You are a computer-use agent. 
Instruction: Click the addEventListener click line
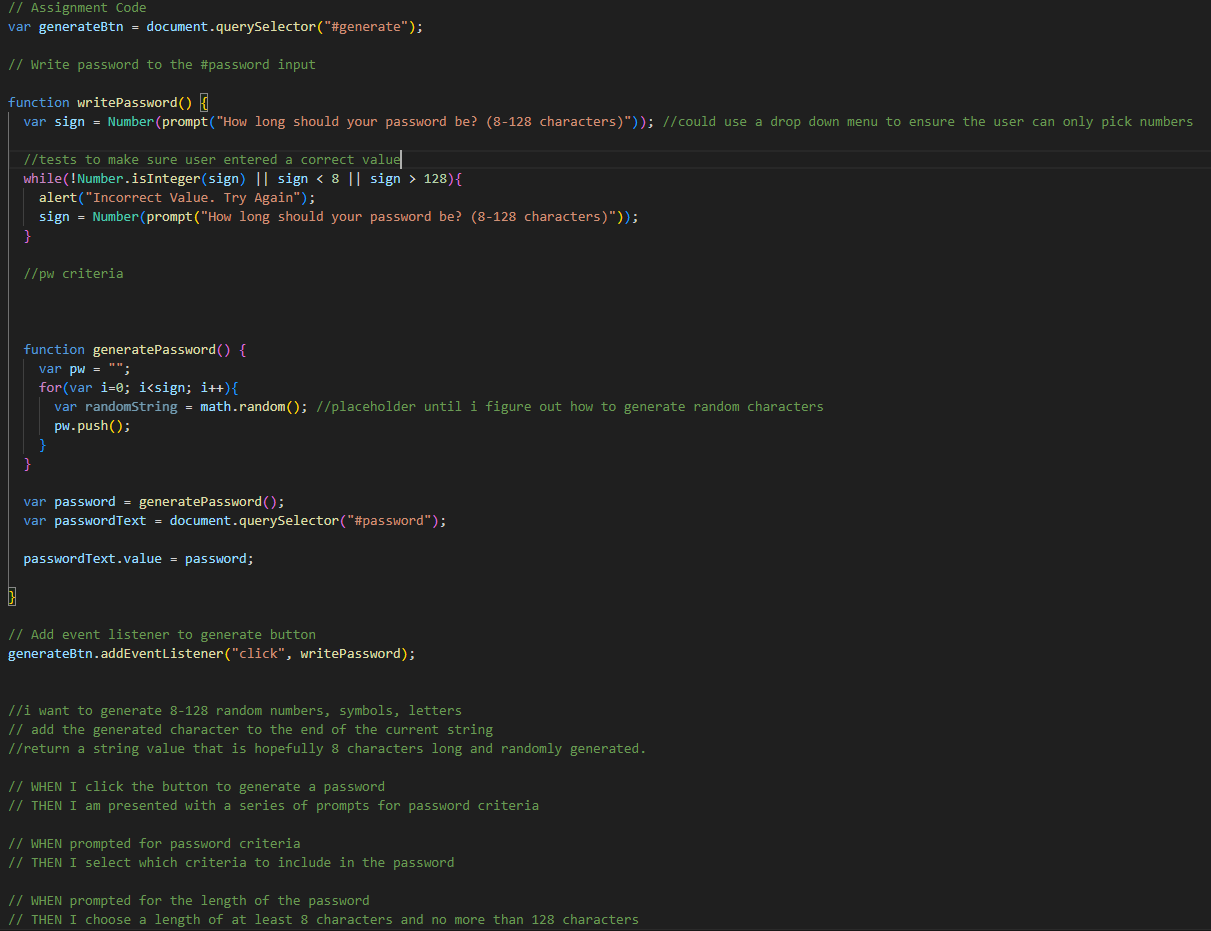(210, 653)
